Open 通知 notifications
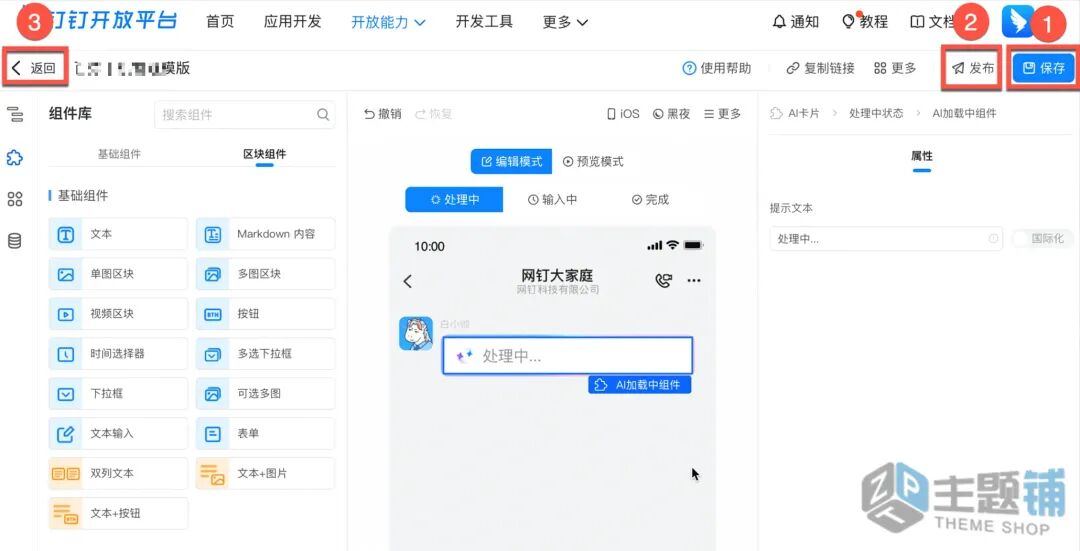 796,22
